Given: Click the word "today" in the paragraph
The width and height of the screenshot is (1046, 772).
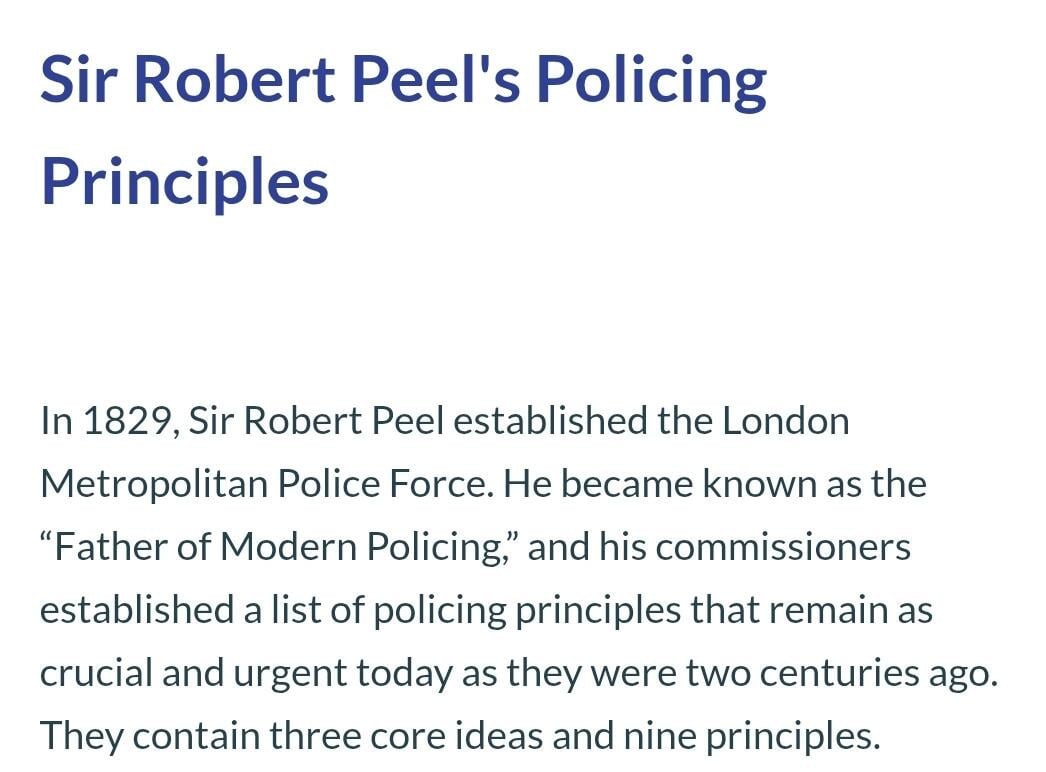Looking at the screenshot, I should pyautogui.click(x=404, y=675).
